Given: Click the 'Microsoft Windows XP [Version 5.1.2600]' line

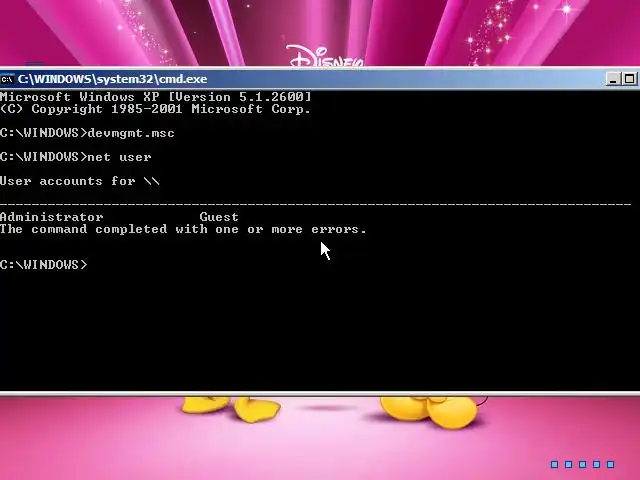Looking at the screenshot, I should pos(156,97).
